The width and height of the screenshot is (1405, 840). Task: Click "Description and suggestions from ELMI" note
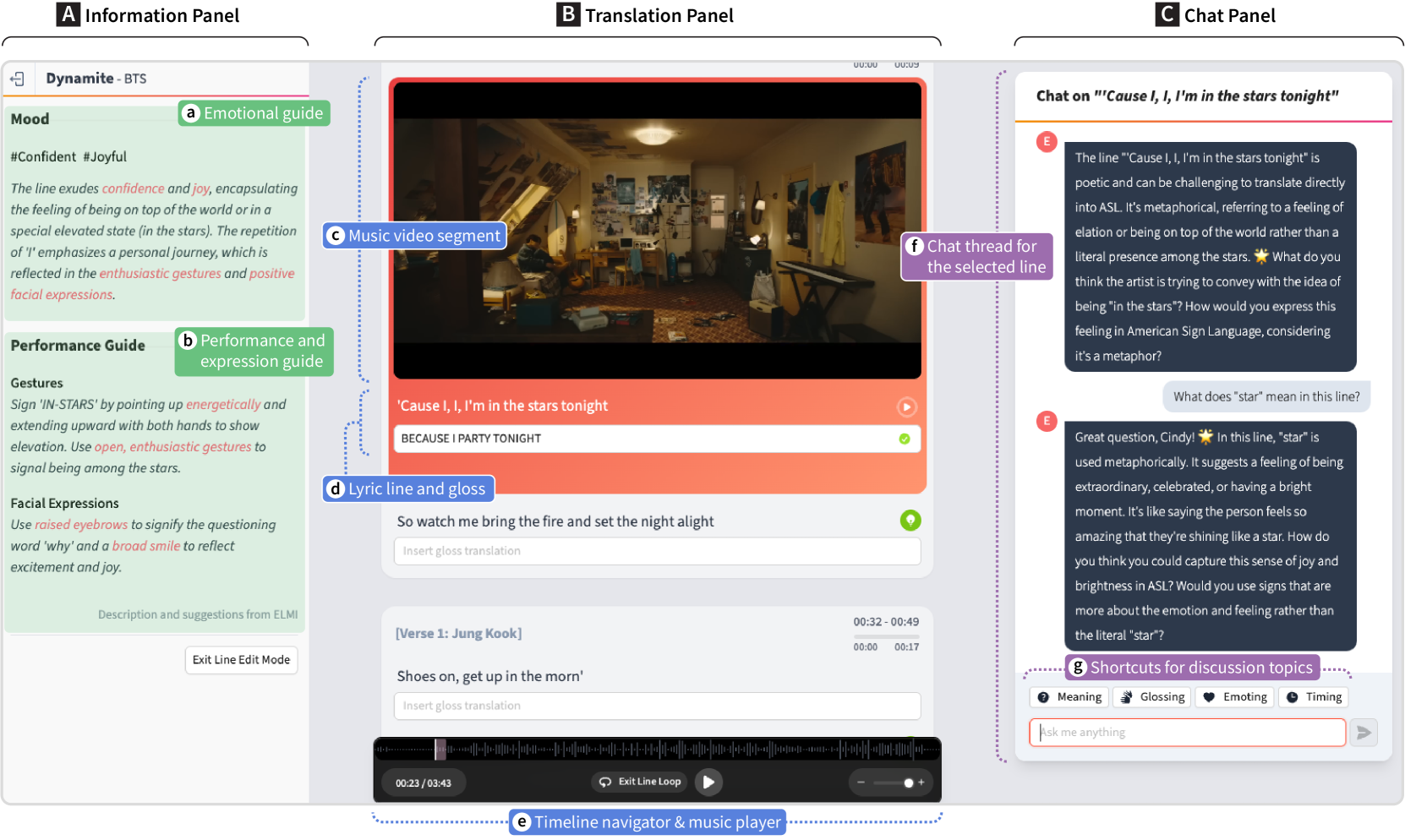point(198,614)
